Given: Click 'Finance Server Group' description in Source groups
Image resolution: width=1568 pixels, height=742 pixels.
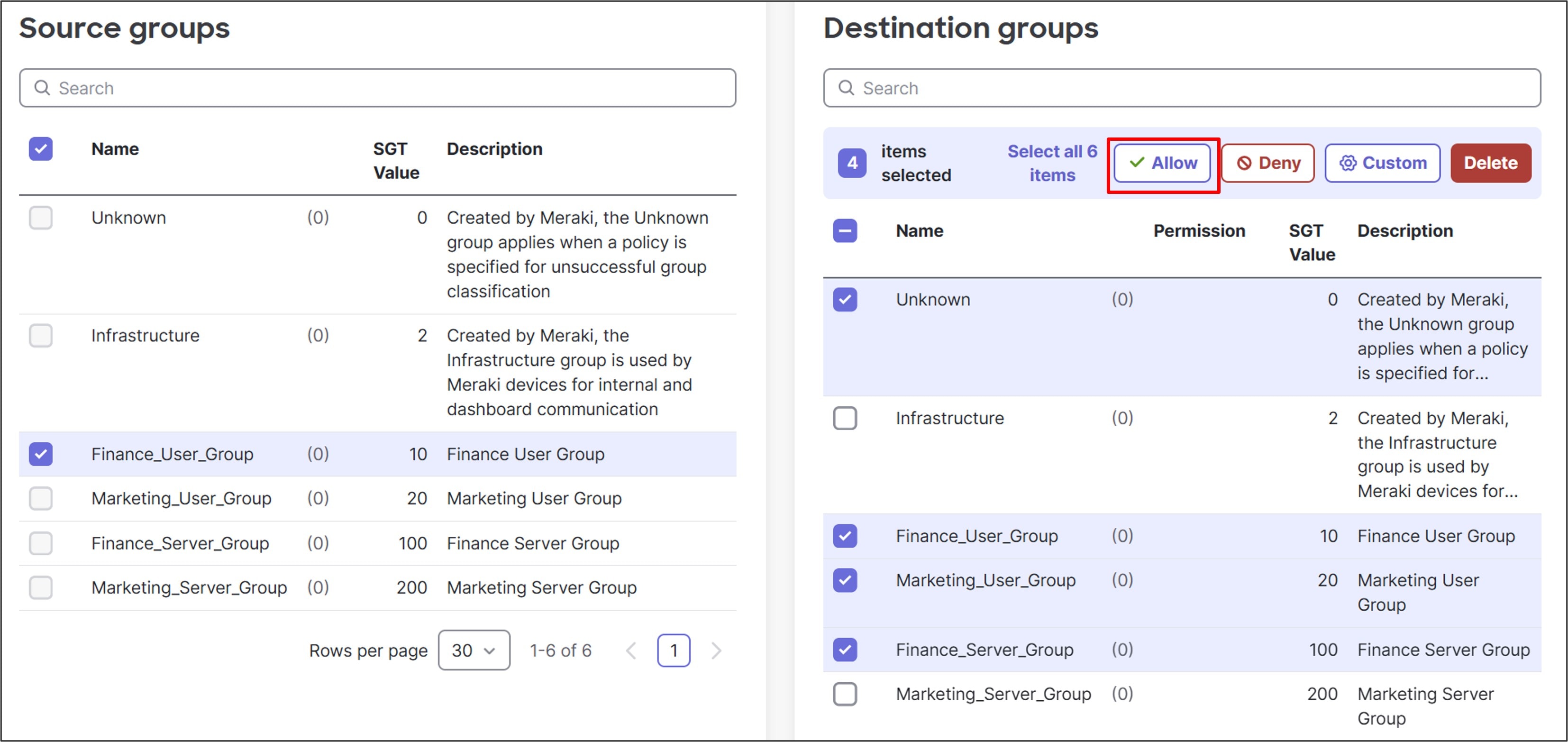Looking at the screenshot, I should pyautogui.click(x=533, y=543).
